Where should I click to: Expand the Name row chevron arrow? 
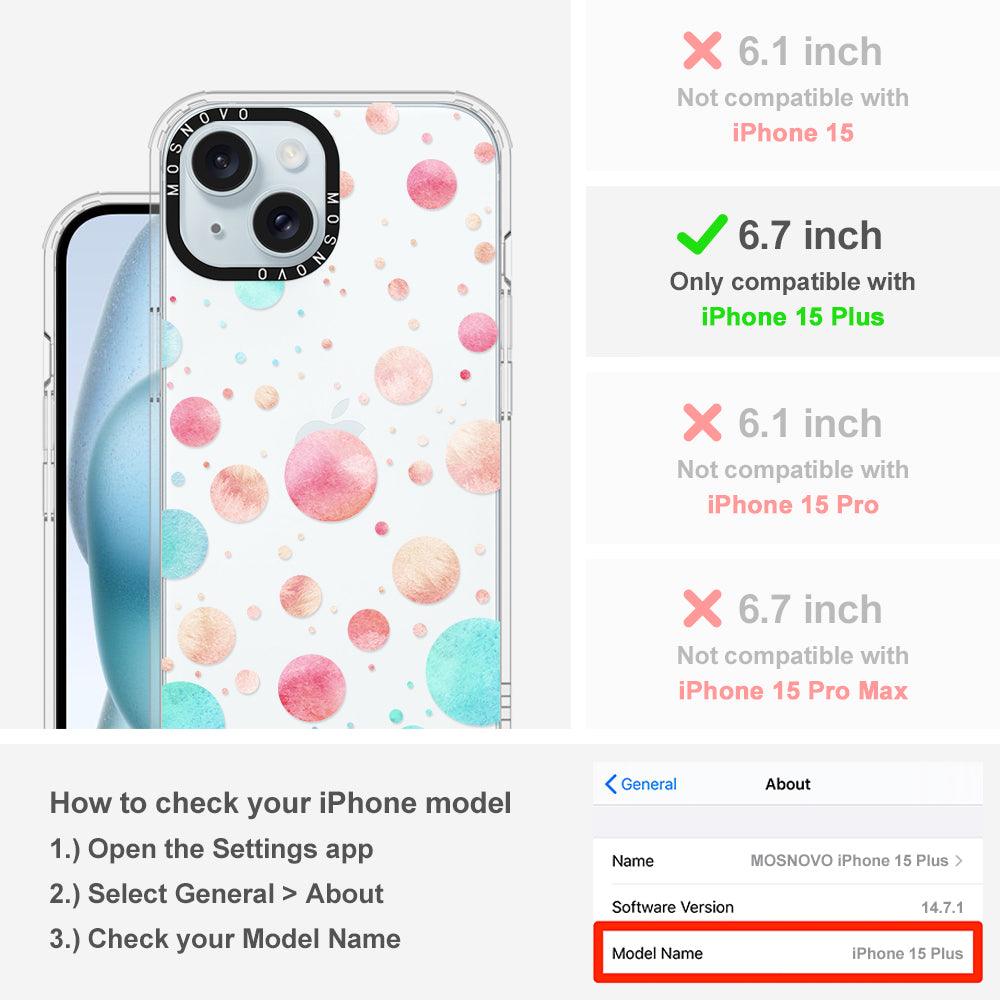tap(959, 860)
